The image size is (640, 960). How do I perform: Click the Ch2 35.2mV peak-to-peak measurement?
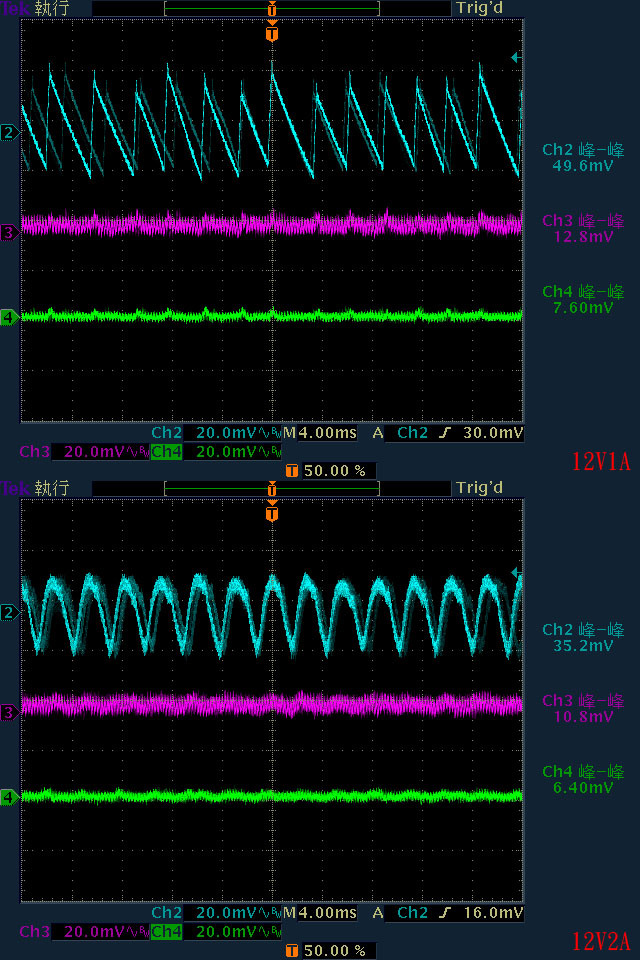[583, 637]
